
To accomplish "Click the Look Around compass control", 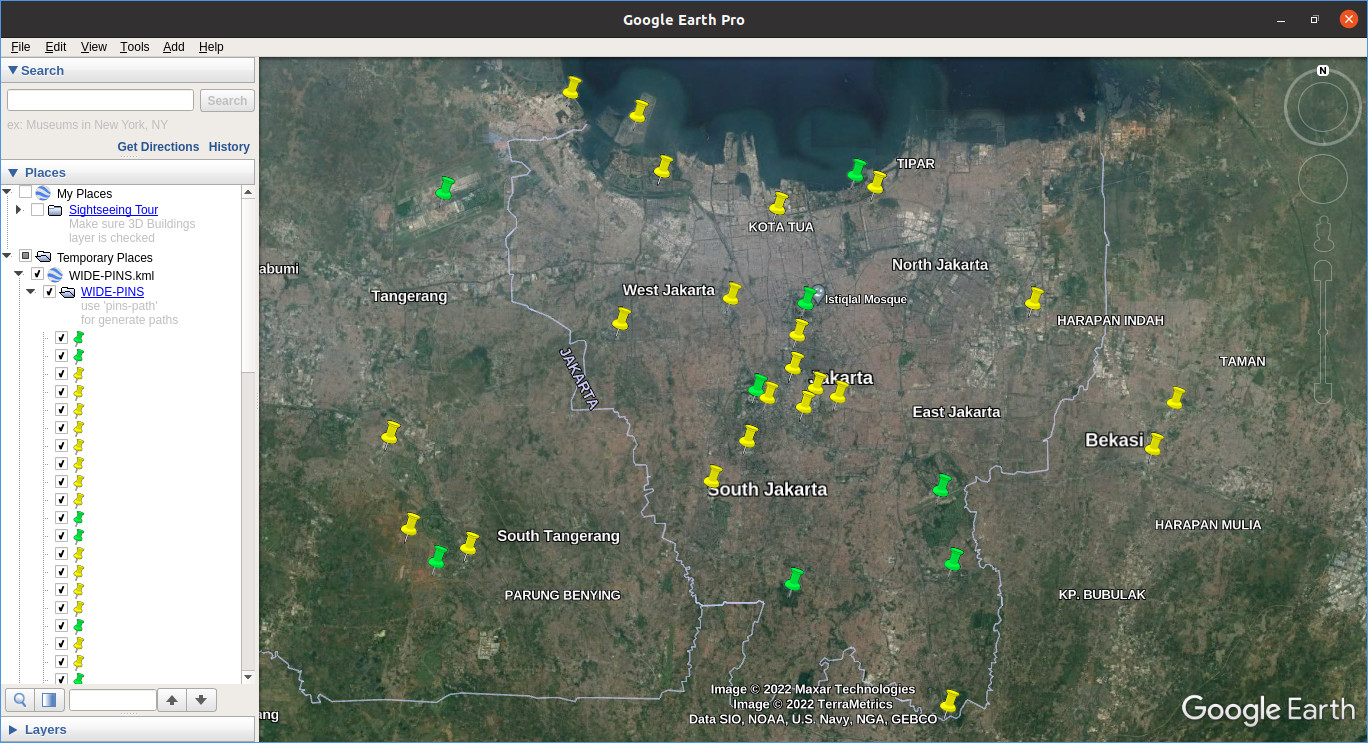I will point(1322,106).
